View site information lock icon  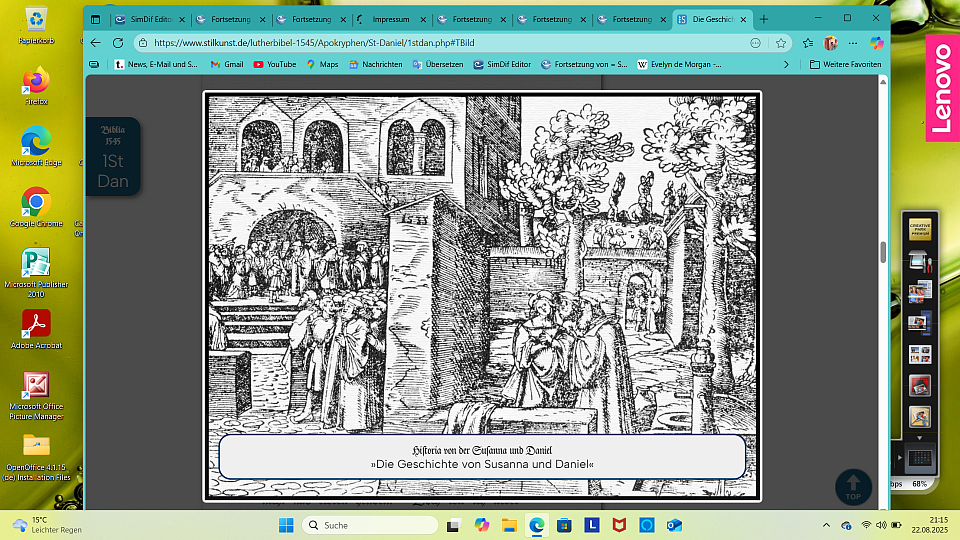pyautogui.click(x=143, y=43)
